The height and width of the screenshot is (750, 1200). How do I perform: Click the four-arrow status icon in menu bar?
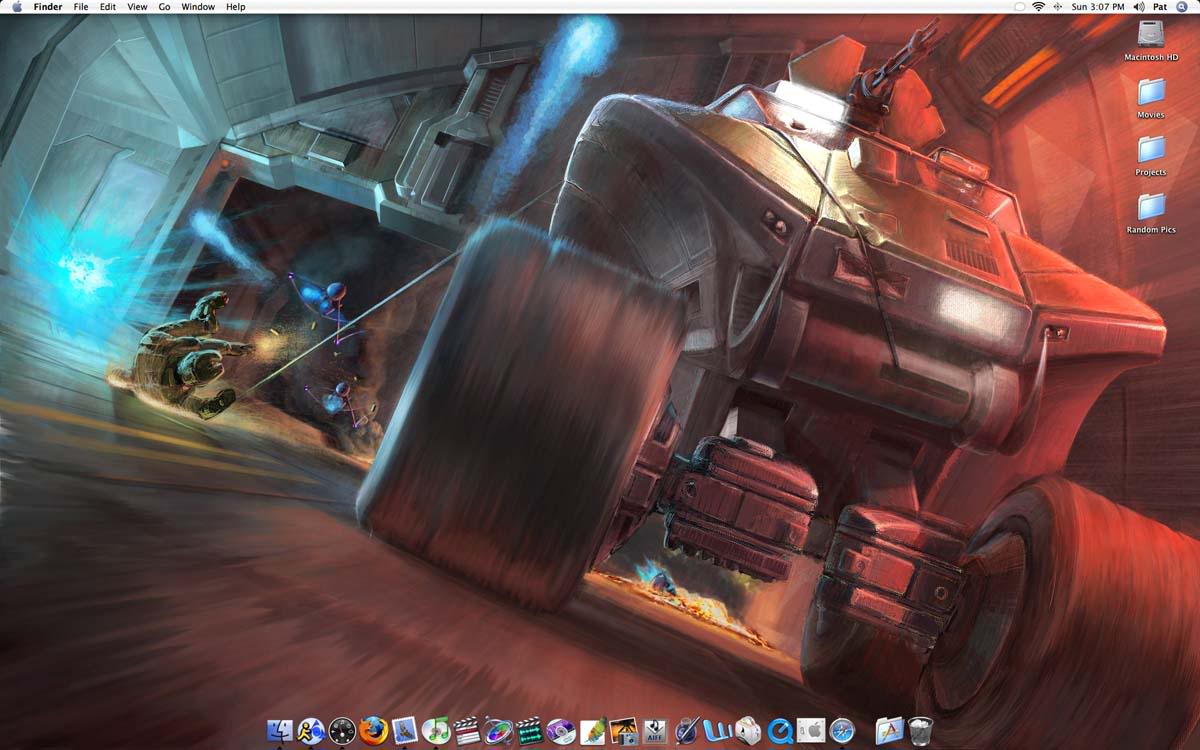(1058, 7)
